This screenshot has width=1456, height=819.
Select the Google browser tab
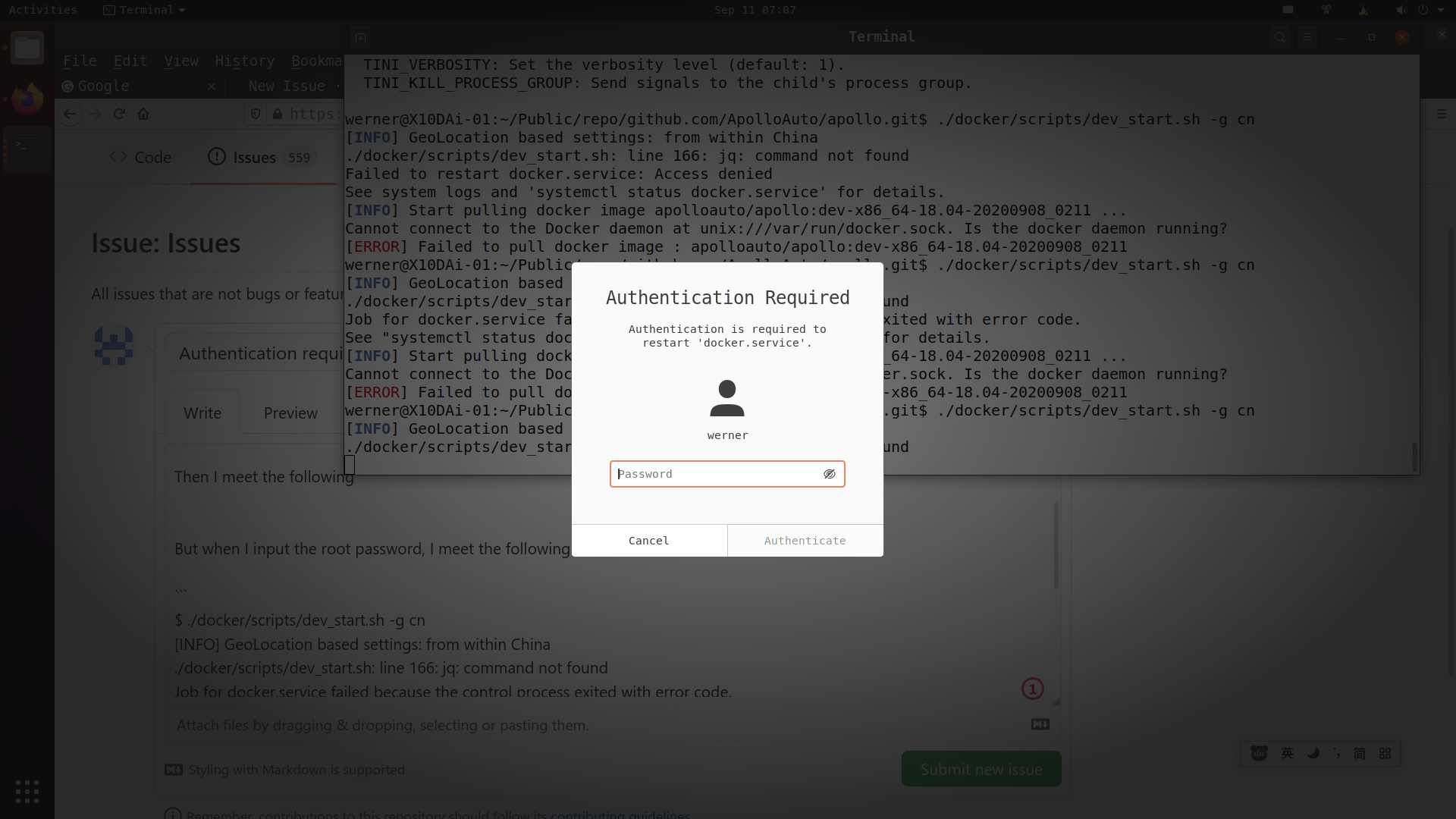(106, 86)
